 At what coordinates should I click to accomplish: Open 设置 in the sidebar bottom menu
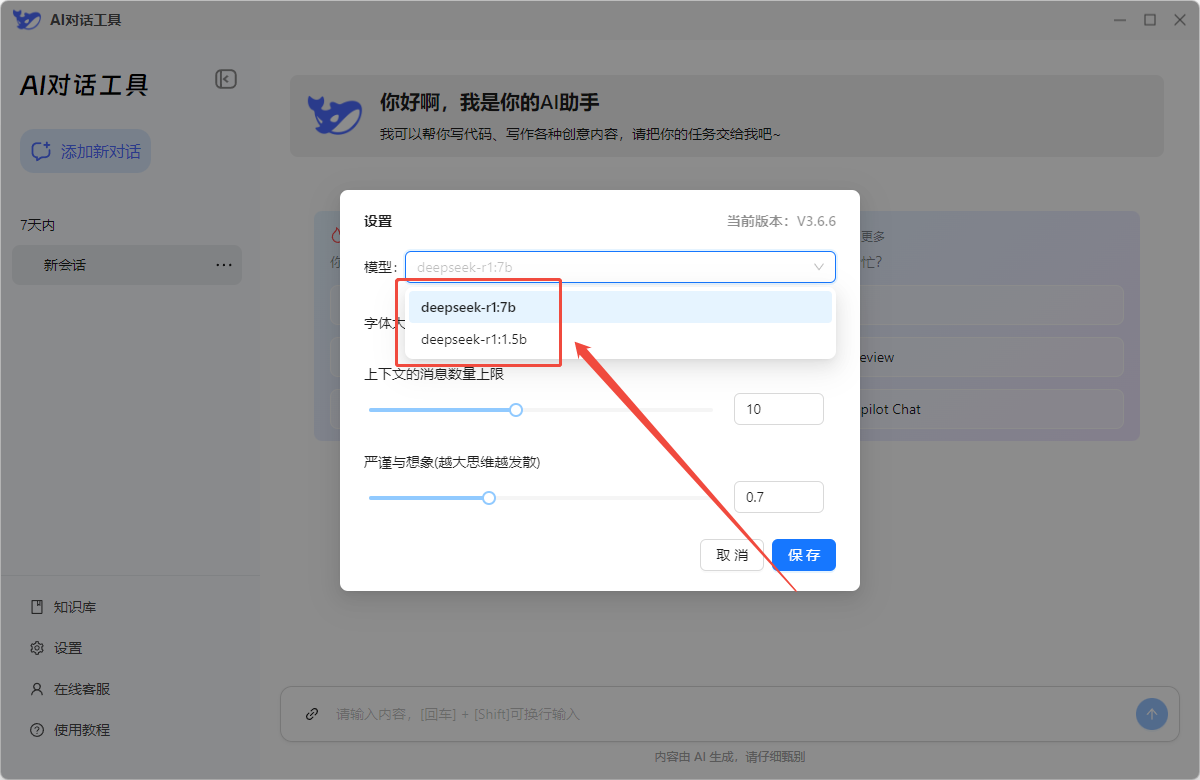pos(57,648)
